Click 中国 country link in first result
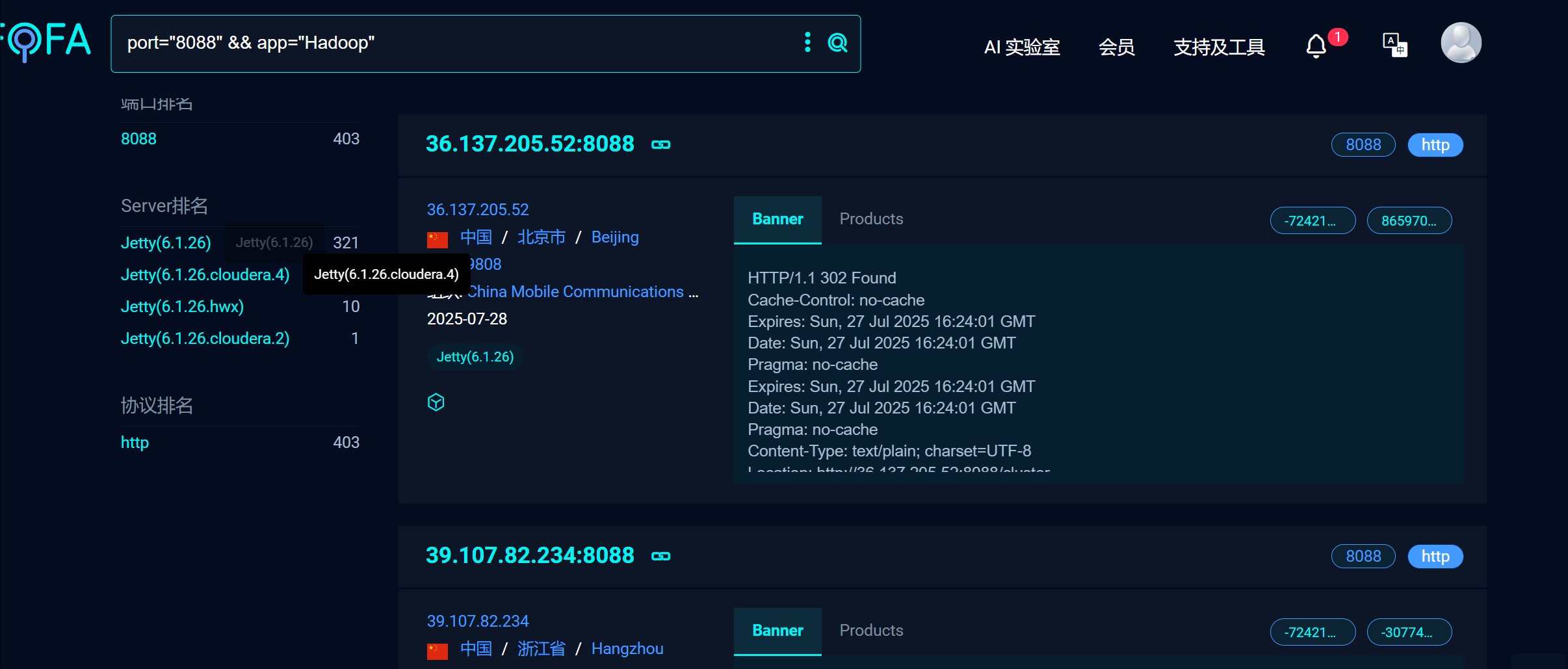This screenshot has height=669, width=1568. pyautogui.click(x=476, y=237)
